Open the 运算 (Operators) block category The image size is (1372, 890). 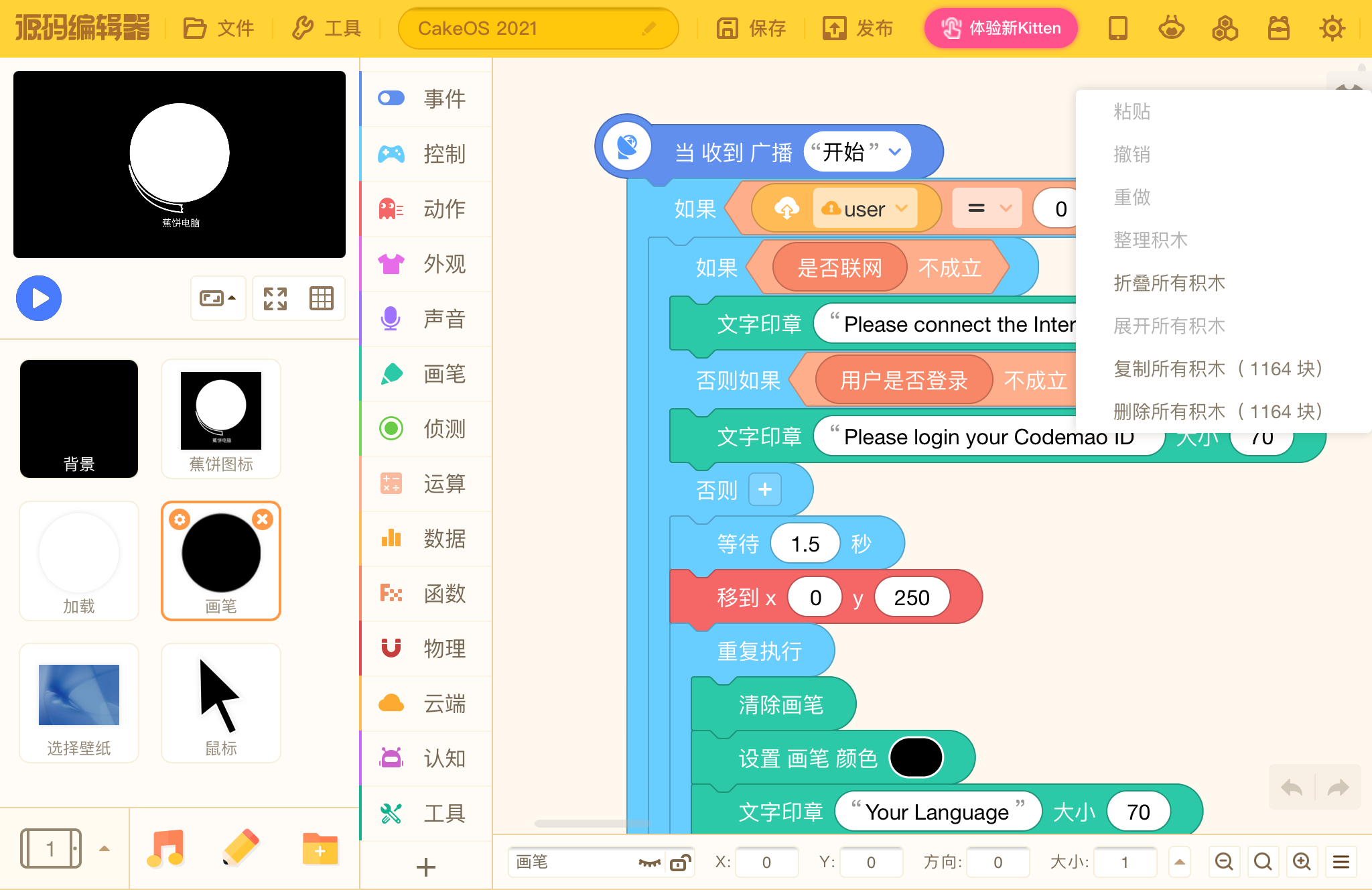427,483
